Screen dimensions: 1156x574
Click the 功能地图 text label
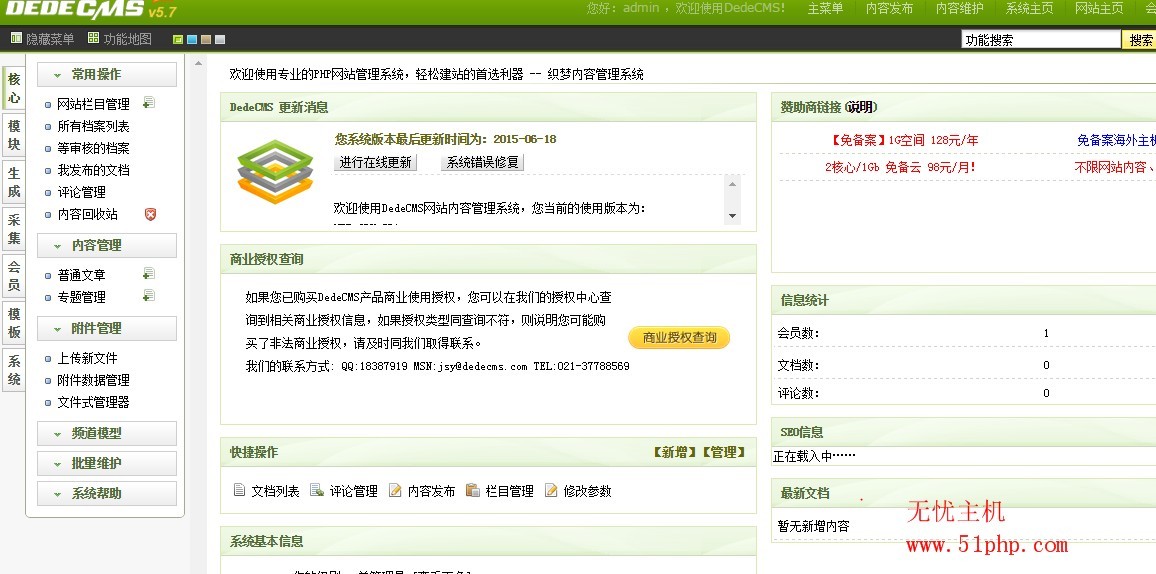(128, 39)
